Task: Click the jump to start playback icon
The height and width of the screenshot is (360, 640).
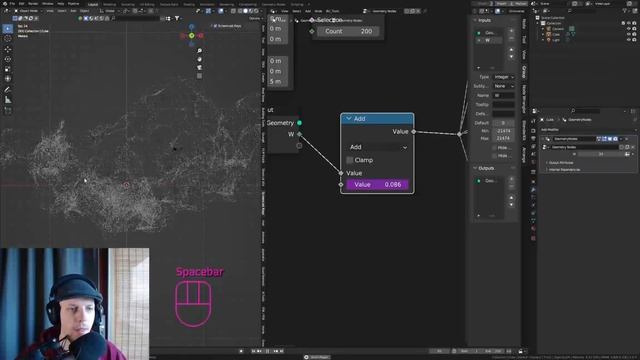Action: pyautogui.click(x=253, y=351)
